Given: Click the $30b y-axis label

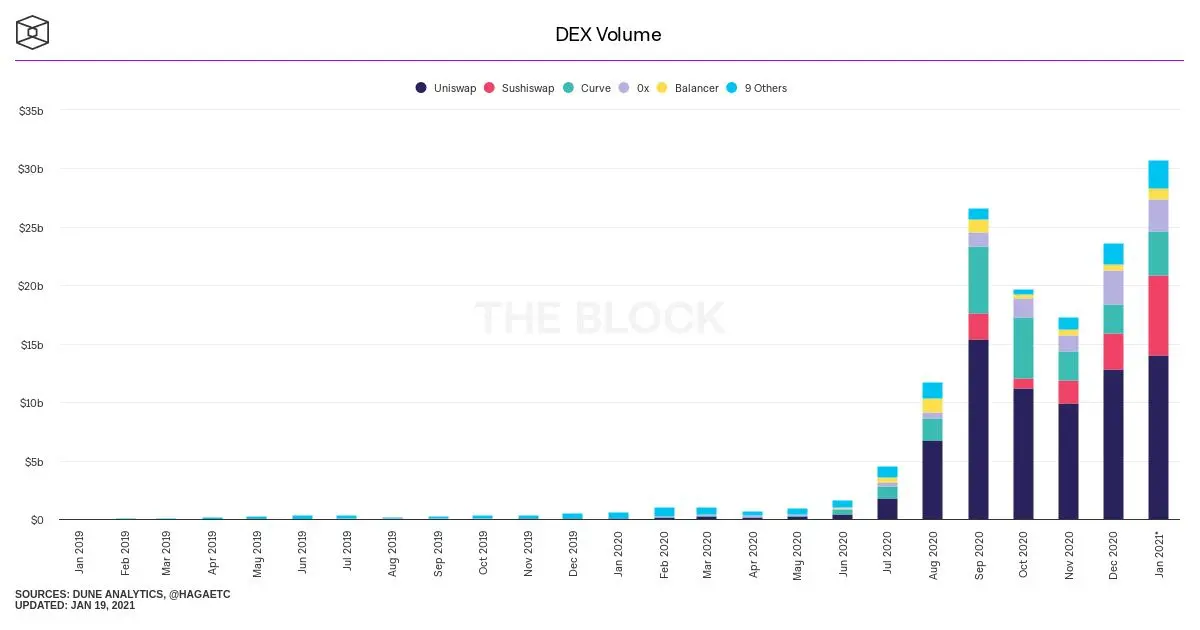Looking at the screenshot, I should tap(31, 169).
